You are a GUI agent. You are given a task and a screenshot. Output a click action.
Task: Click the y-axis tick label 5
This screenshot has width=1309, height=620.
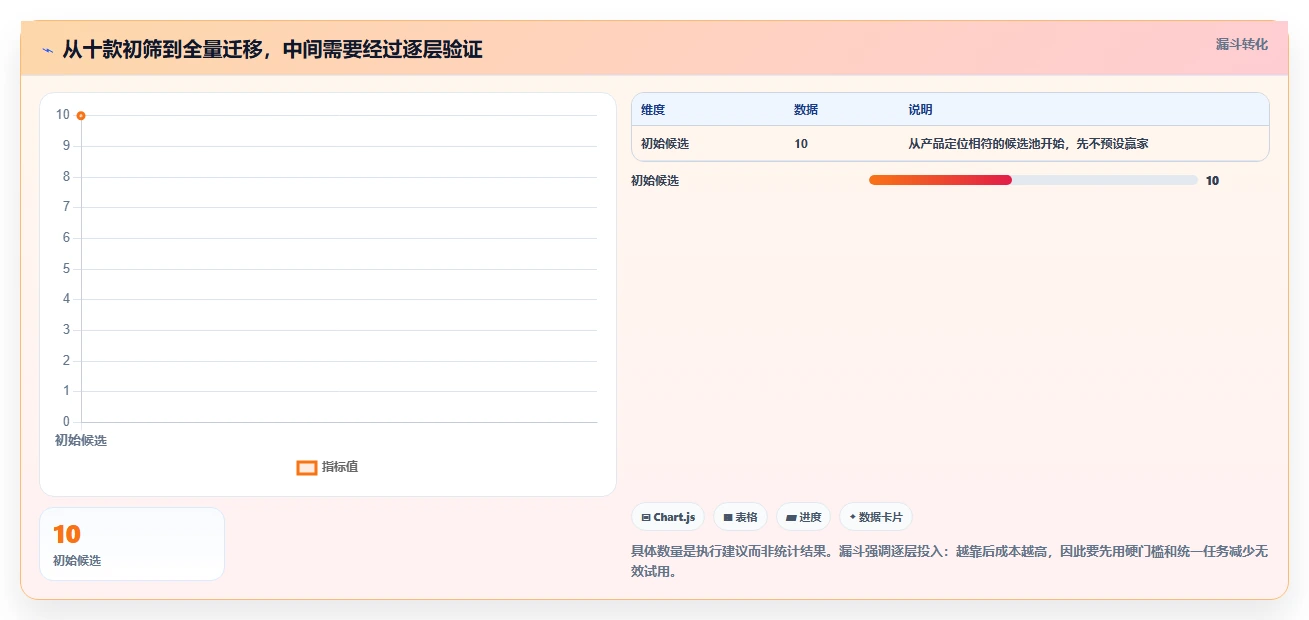pyautogui.click(x=66, y=269)
